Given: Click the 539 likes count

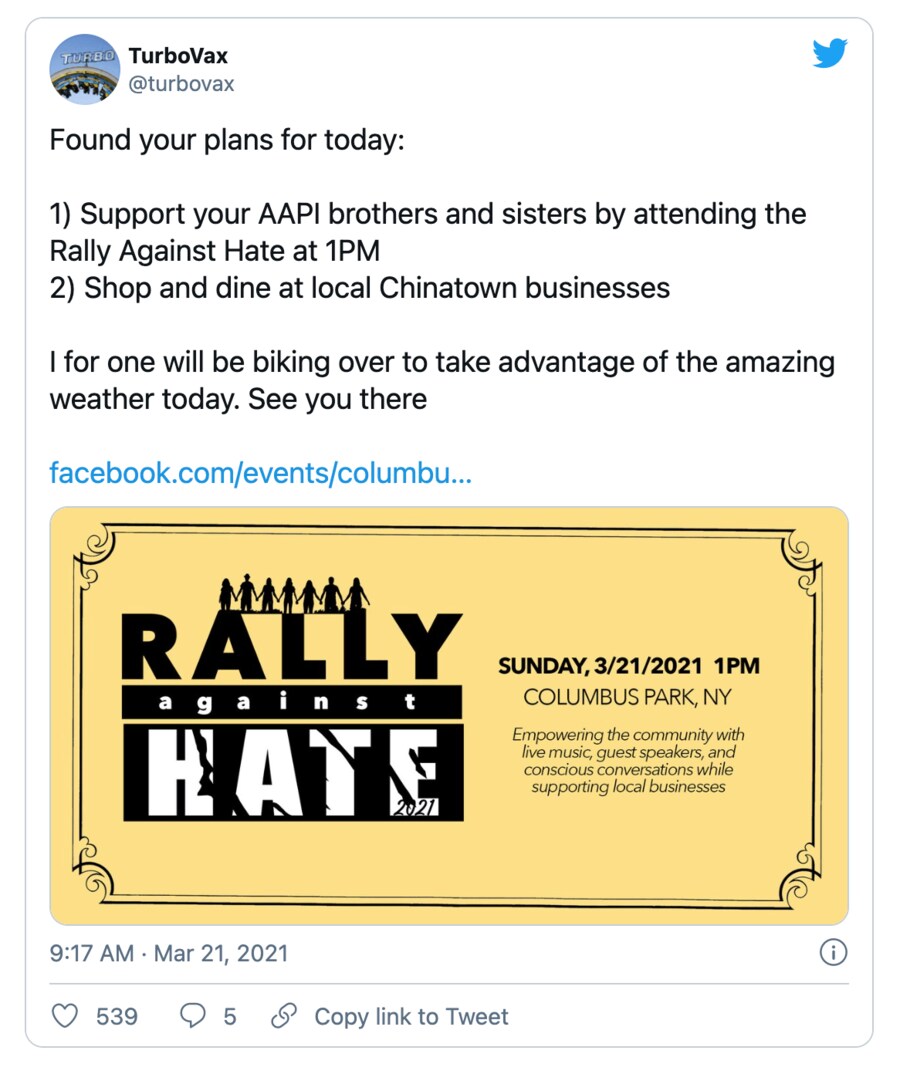Looking at the screenshot, I should (x=117, y=1016).
